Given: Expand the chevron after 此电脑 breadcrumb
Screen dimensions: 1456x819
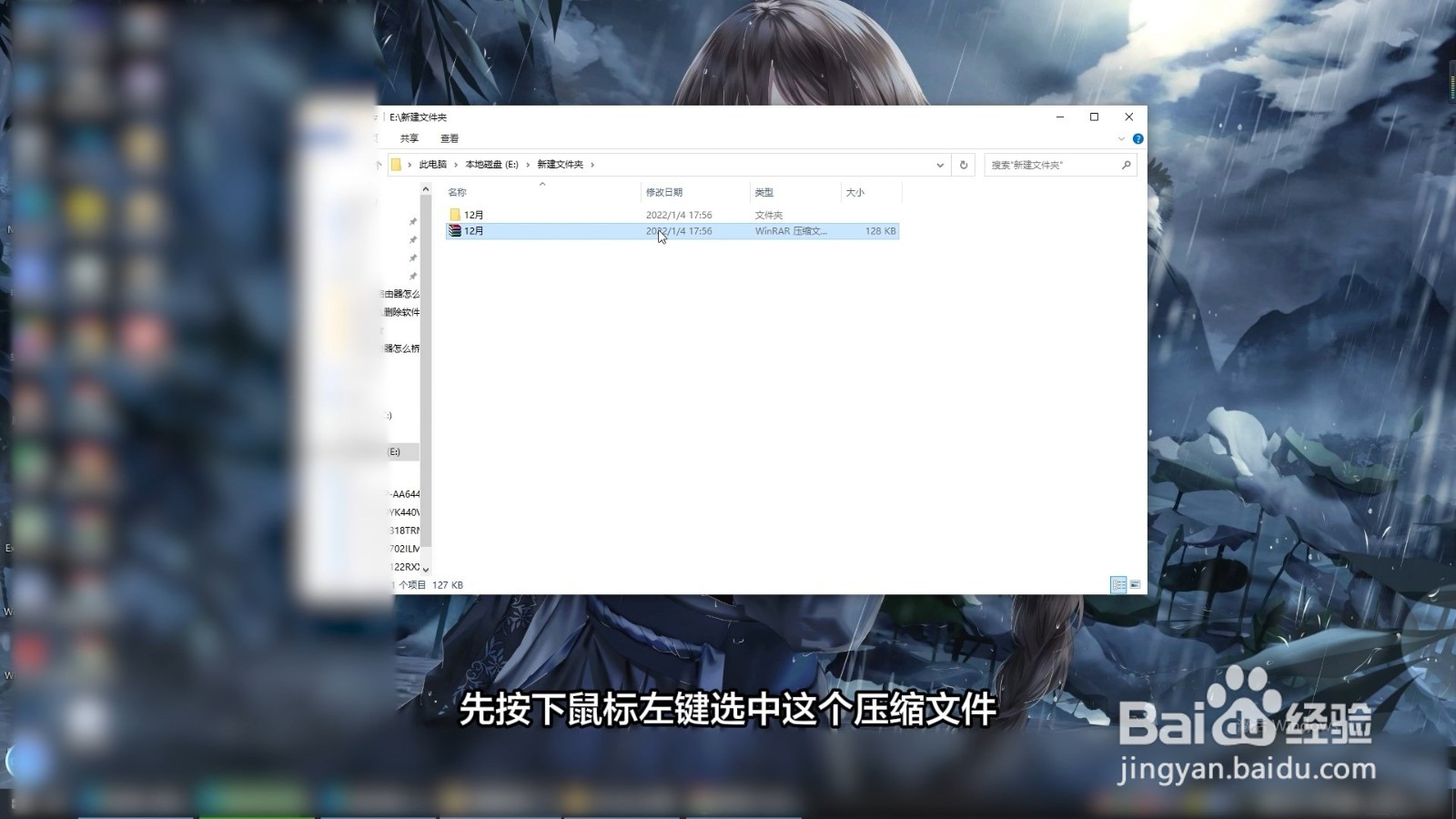Looking at the screenshot, I should pos(456,165).
